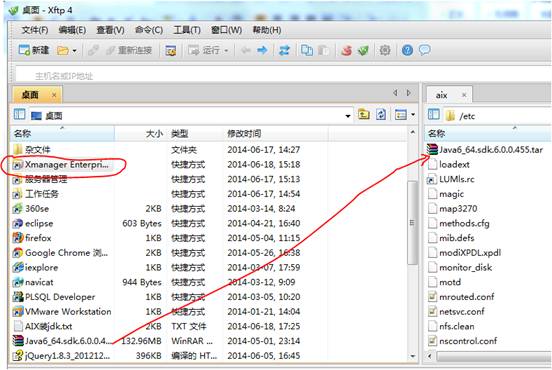Image resolution: width=552 pixels, height=370 pixels.
Task: Close the 桌面 tab
Action: point(54,95)
